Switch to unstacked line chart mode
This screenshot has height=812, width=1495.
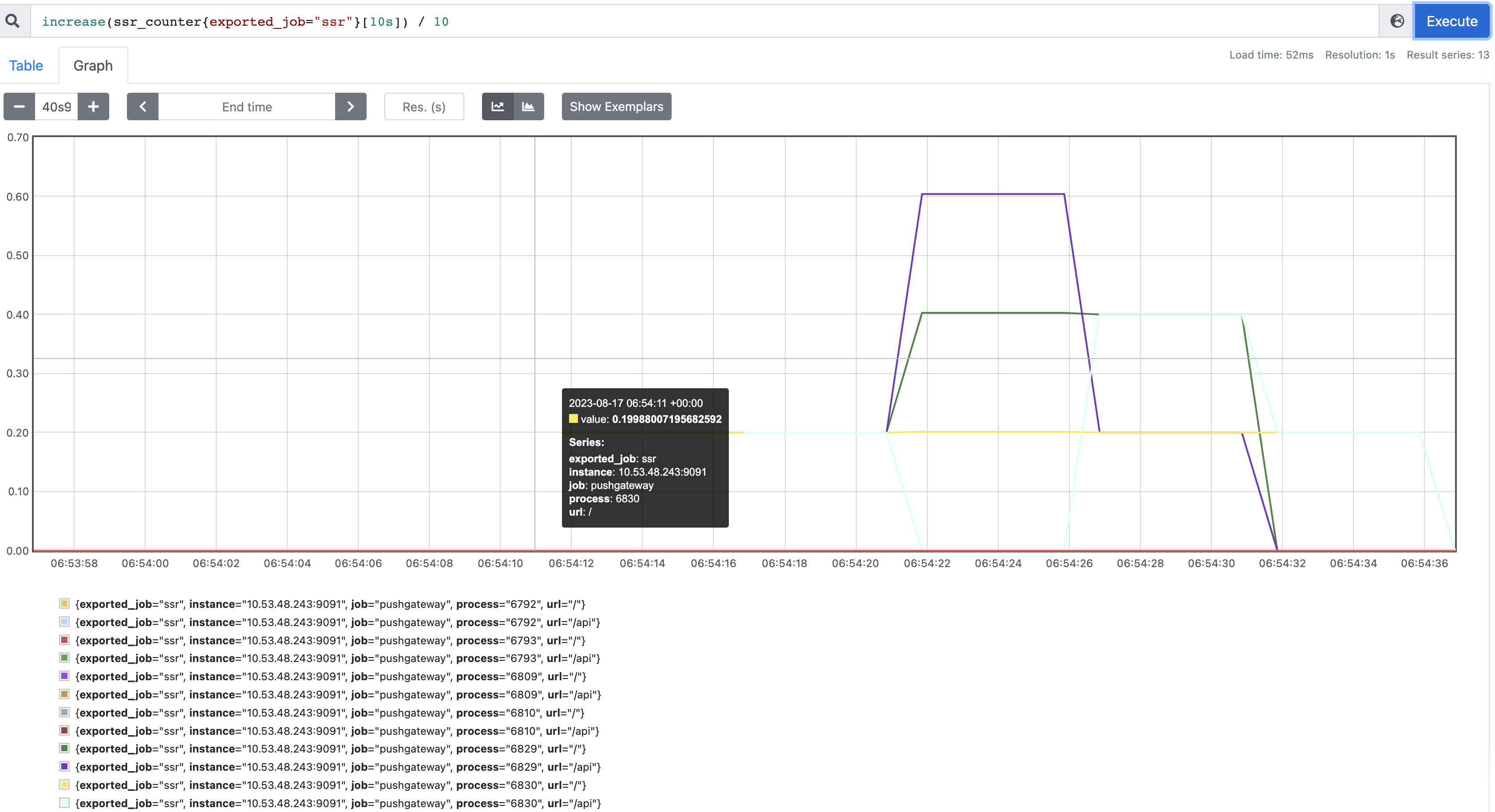click(498, 107)
